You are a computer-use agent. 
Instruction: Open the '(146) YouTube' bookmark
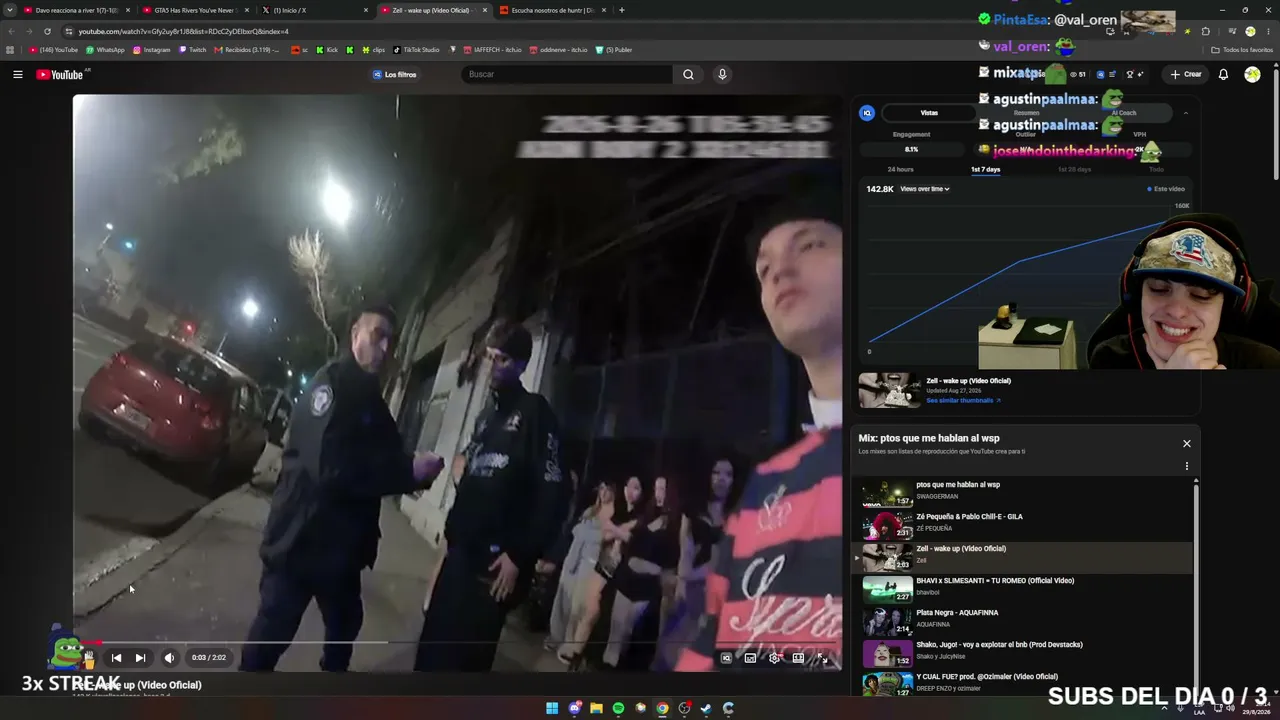(x=54, y=50)
